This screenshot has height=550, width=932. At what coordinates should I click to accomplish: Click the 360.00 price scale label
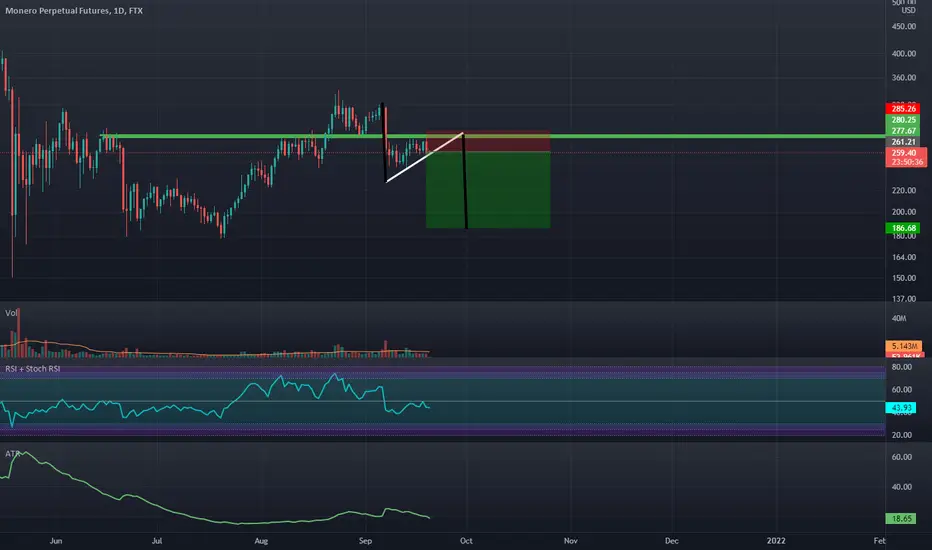coord(903,78)
